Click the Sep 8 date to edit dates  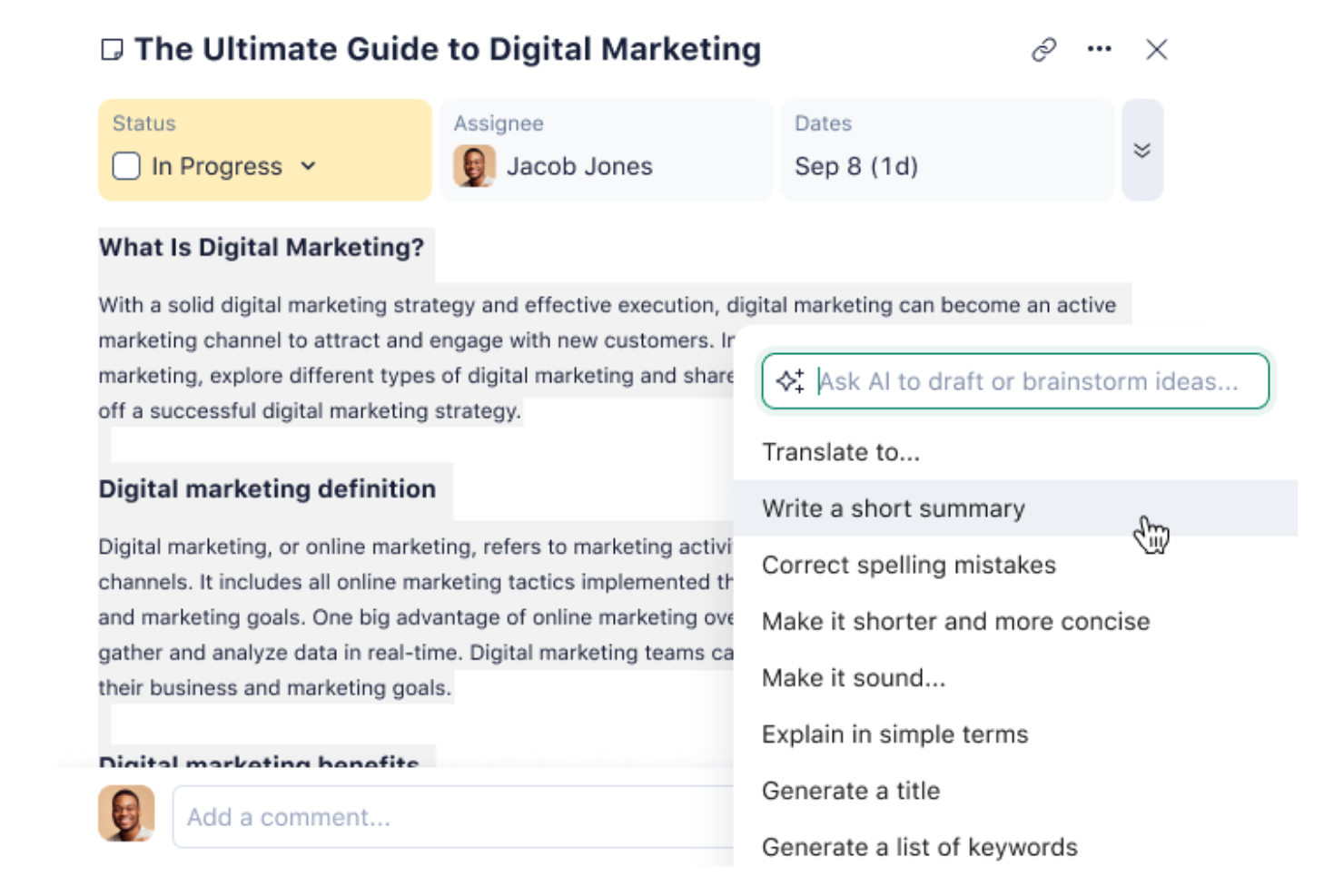[857, 166]
